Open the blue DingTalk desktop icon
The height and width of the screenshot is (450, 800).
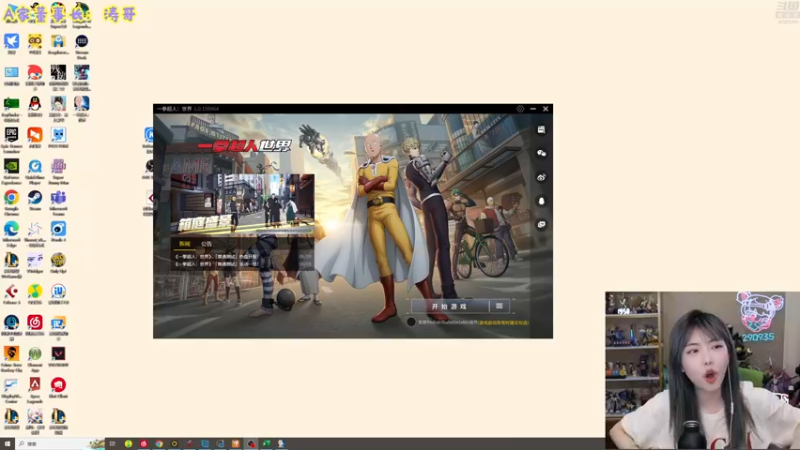tap(11, 44)
